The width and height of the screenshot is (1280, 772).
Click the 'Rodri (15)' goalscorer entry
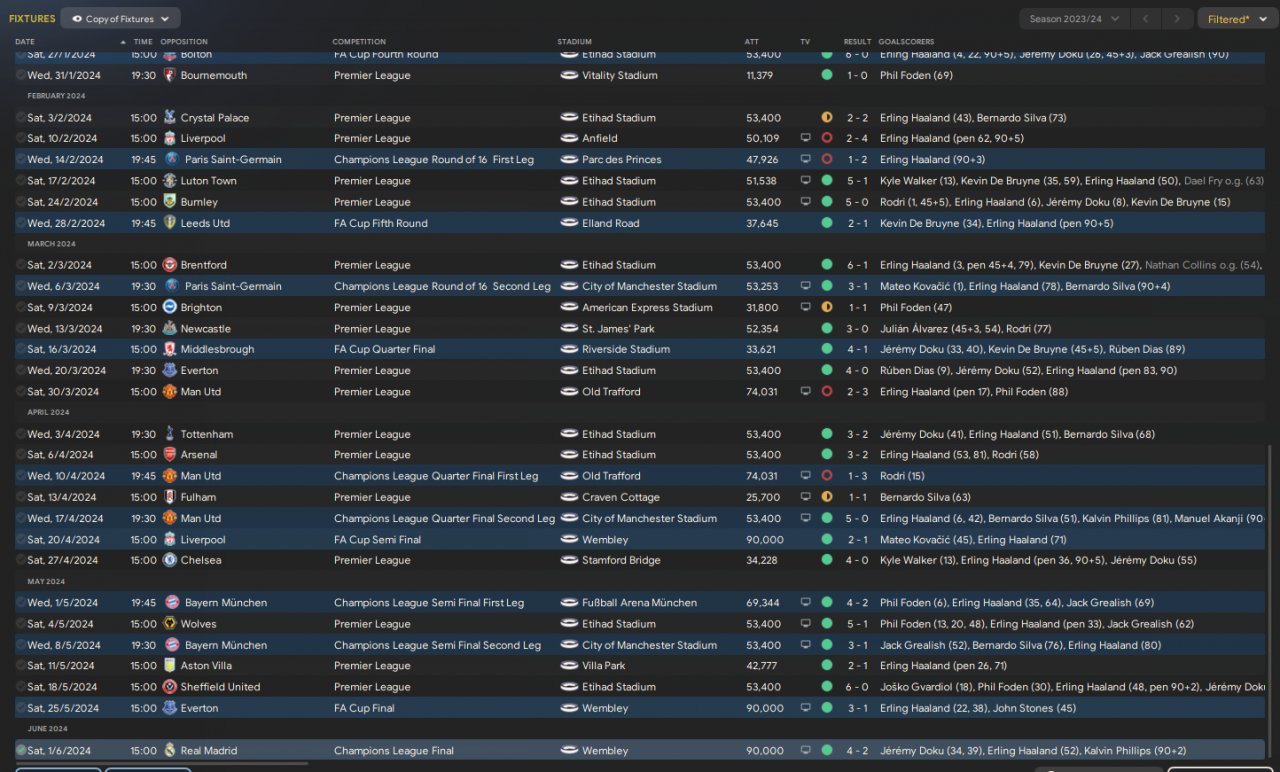point(902,476)
